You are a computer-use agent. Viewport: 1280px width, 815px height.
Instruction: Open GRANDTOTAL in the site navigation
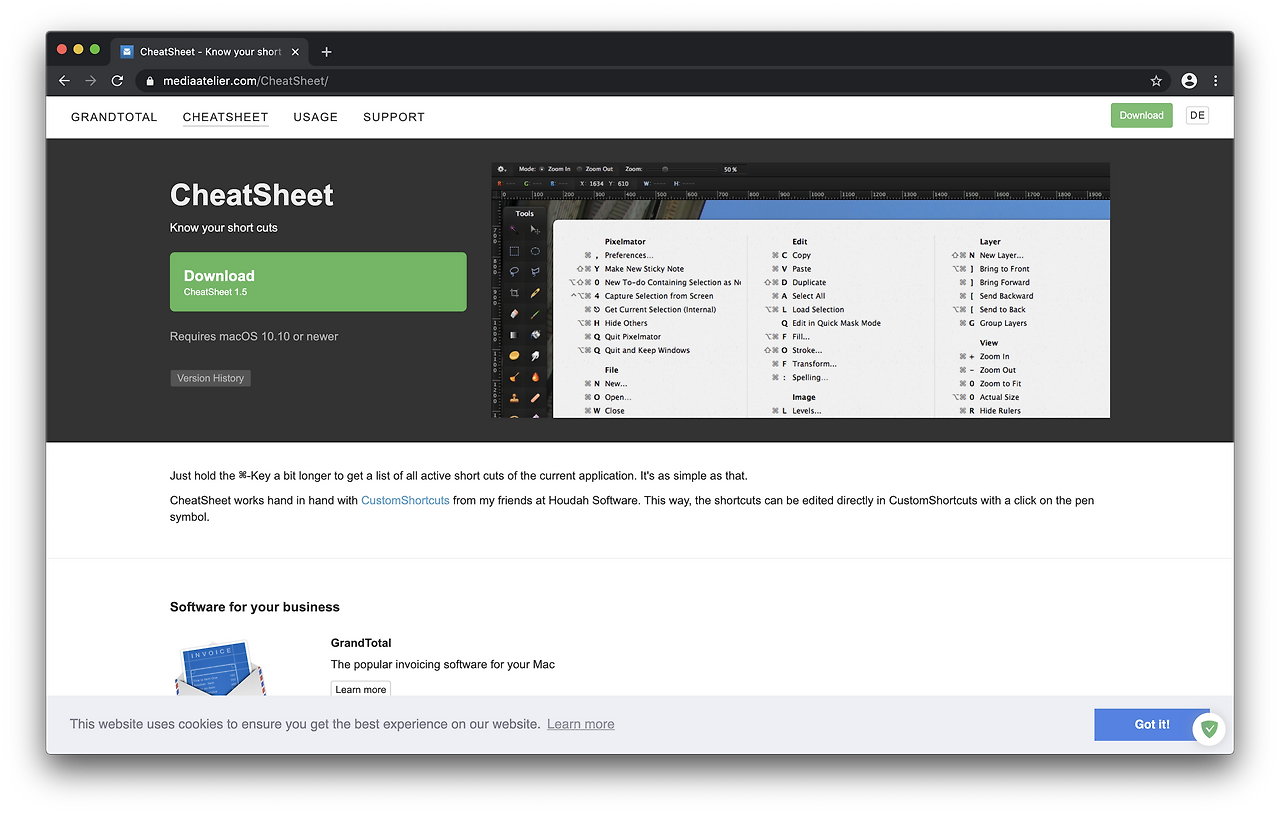(114, 117)
